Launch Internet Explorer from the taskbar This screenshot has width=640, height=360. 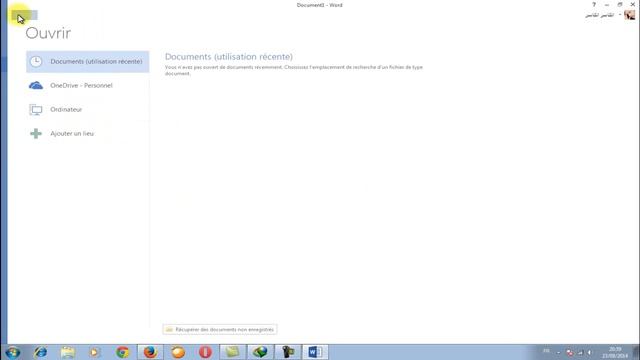(x=40, y=352)
